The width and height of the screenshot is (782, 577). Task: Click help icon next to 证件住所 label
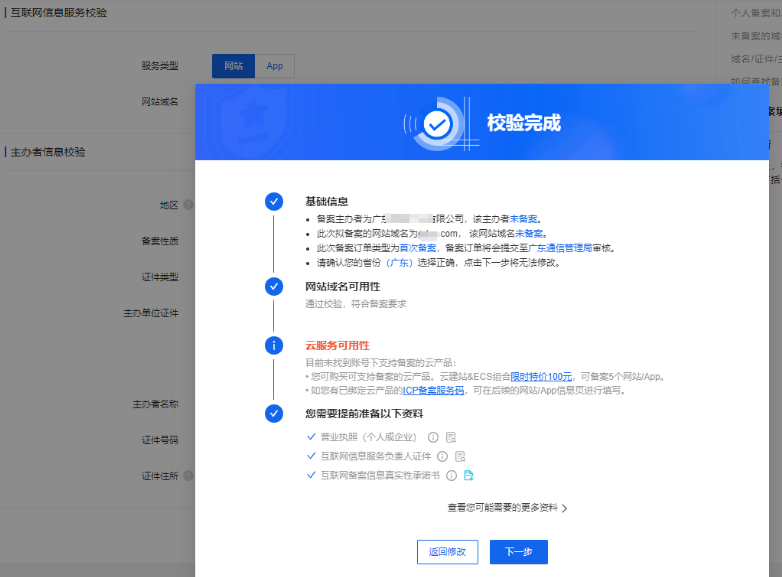188,476
